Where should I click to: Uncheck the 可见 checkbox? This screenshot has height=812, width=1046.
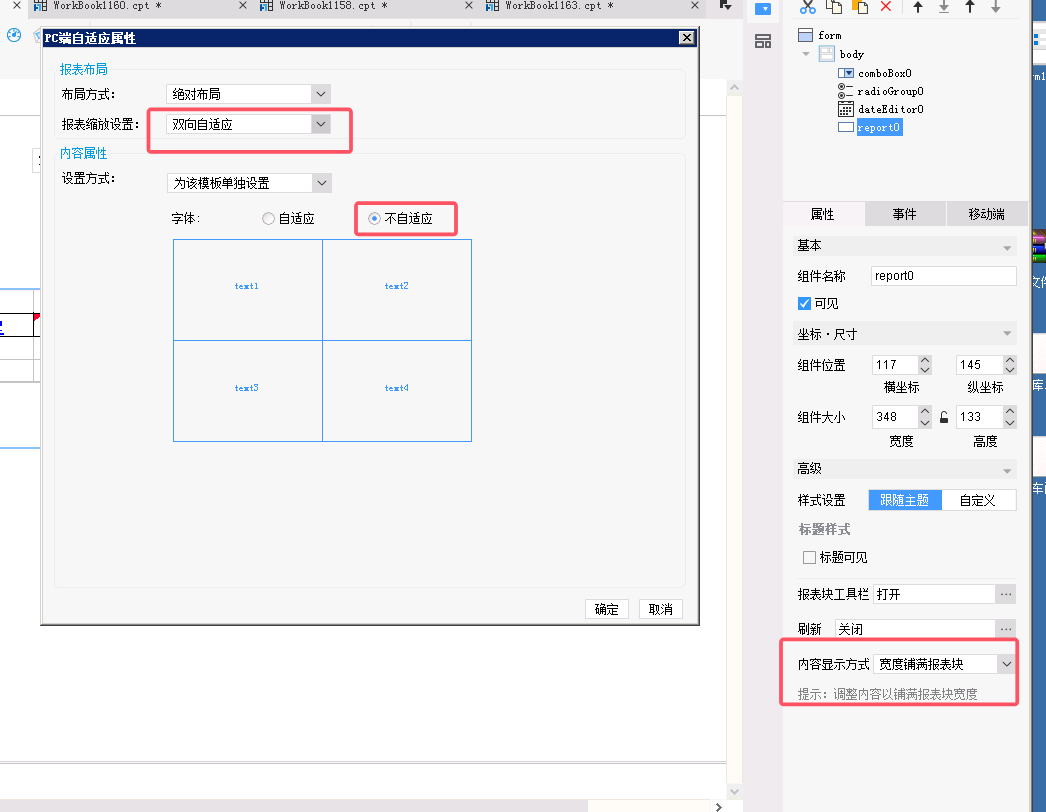tap(805, 304)
